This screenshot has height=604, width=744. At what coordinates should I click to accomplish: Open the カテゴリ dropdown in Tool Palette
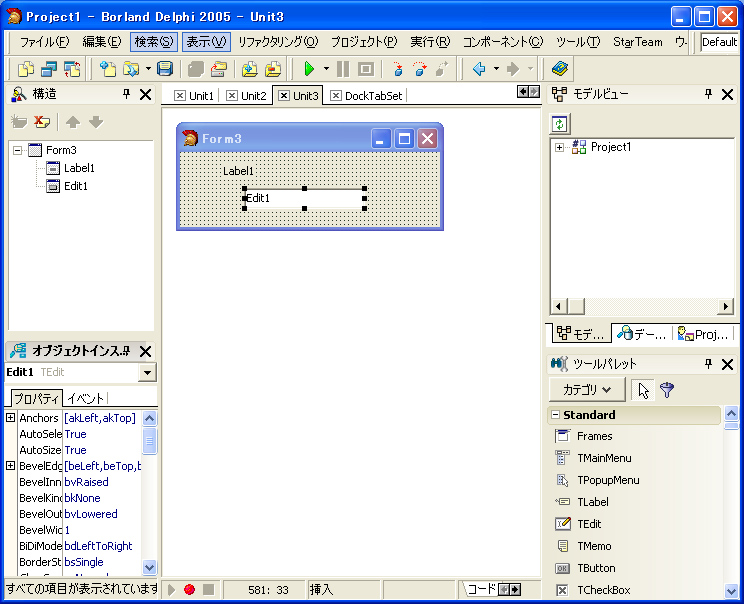tap(587, 390)
